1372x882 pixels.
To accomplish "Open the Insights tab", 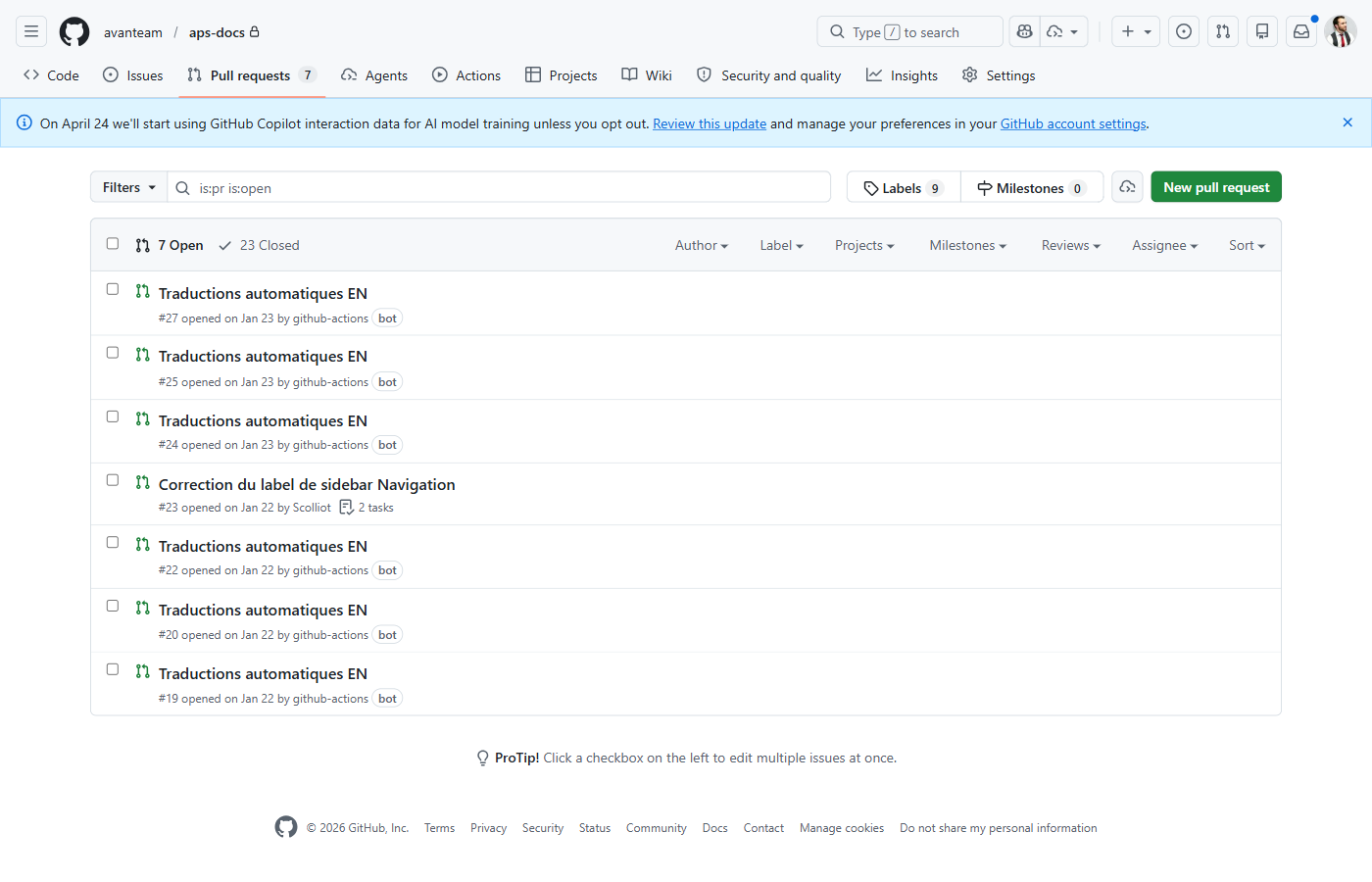I will coord(901,74).
